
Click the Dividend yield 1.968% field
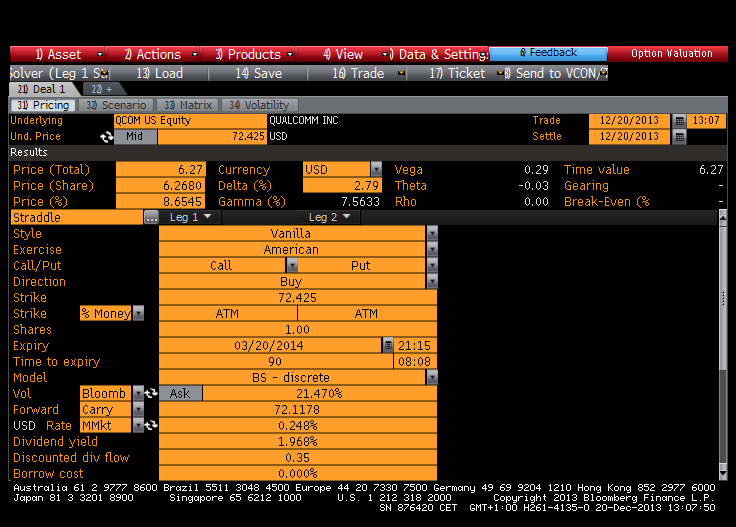point(298,442)
